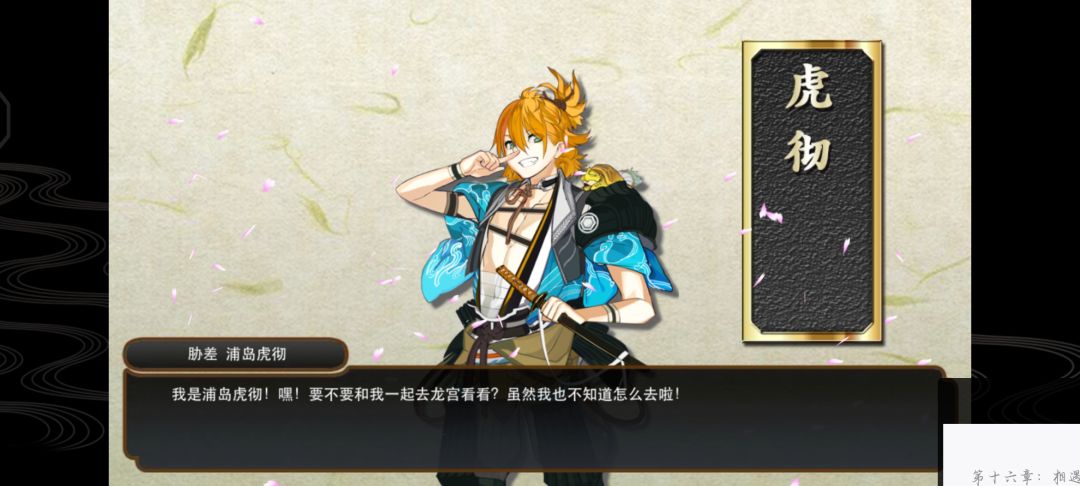Click the hand pointing at his eye
The width and height of the screenshot is (1080, 486).
(486, 164)
